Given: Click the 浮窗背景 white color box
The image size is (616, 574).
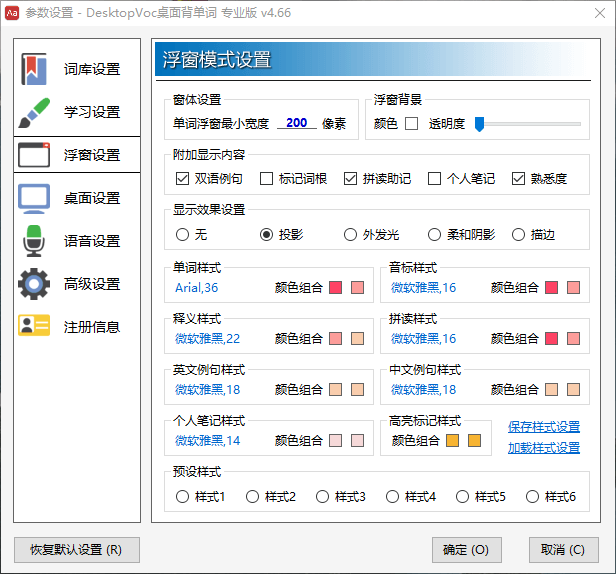Looking at the screenshot, I should coord(411,123).
